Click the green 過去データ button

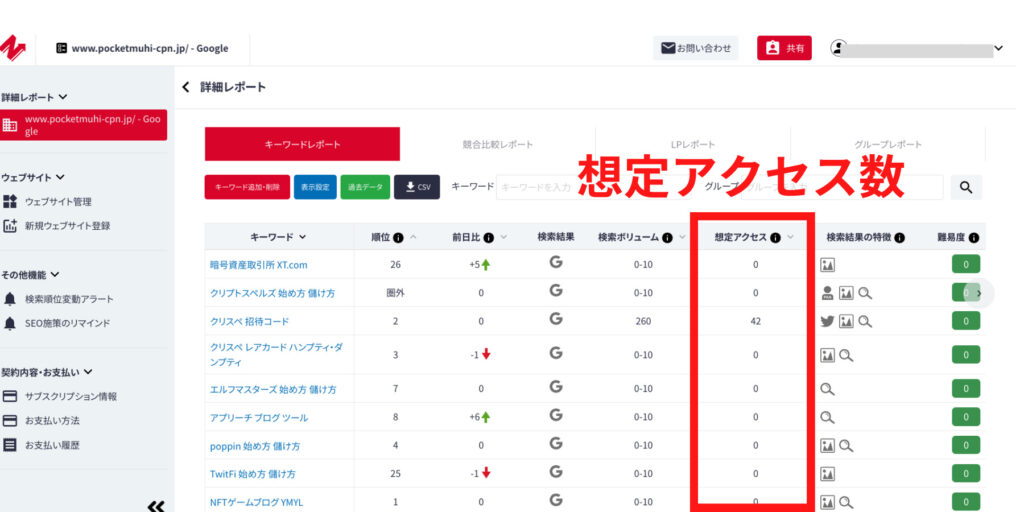(365, 187)
